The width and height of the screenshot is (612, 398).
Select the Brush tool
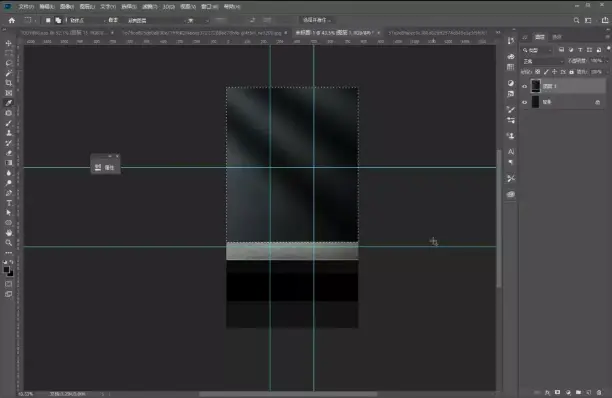[9, 123]
